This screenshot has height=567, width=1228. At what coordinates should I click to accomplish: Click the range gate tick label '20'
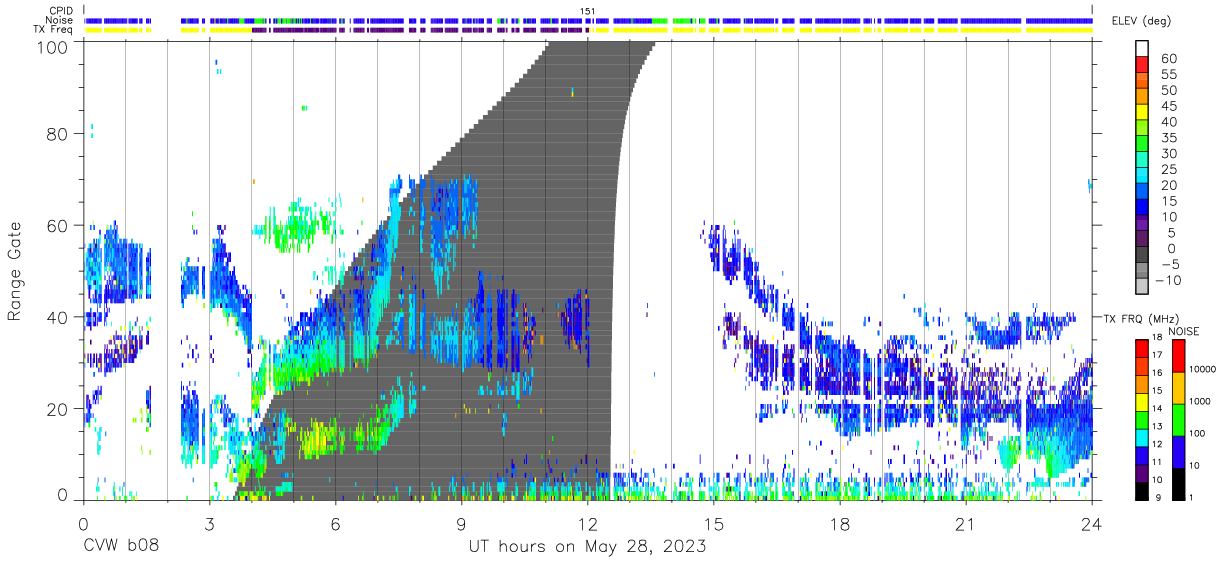coord(58,409)
